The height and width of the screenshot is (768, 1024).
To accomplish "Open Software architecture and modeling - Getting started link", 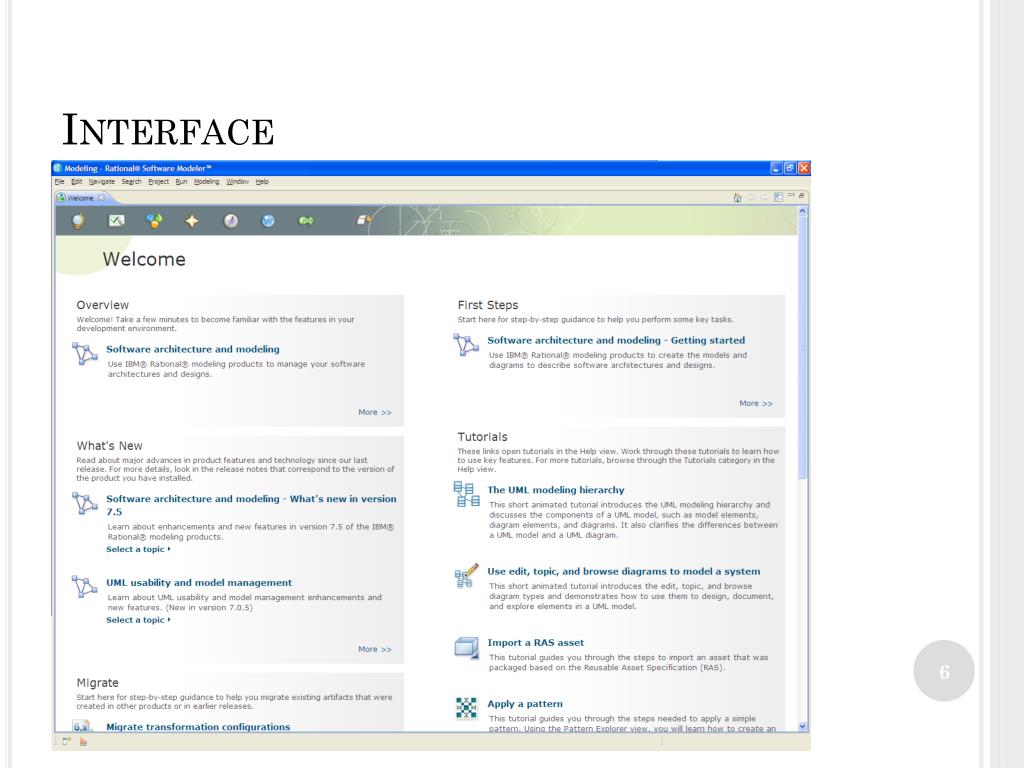I will click(616, 340).
